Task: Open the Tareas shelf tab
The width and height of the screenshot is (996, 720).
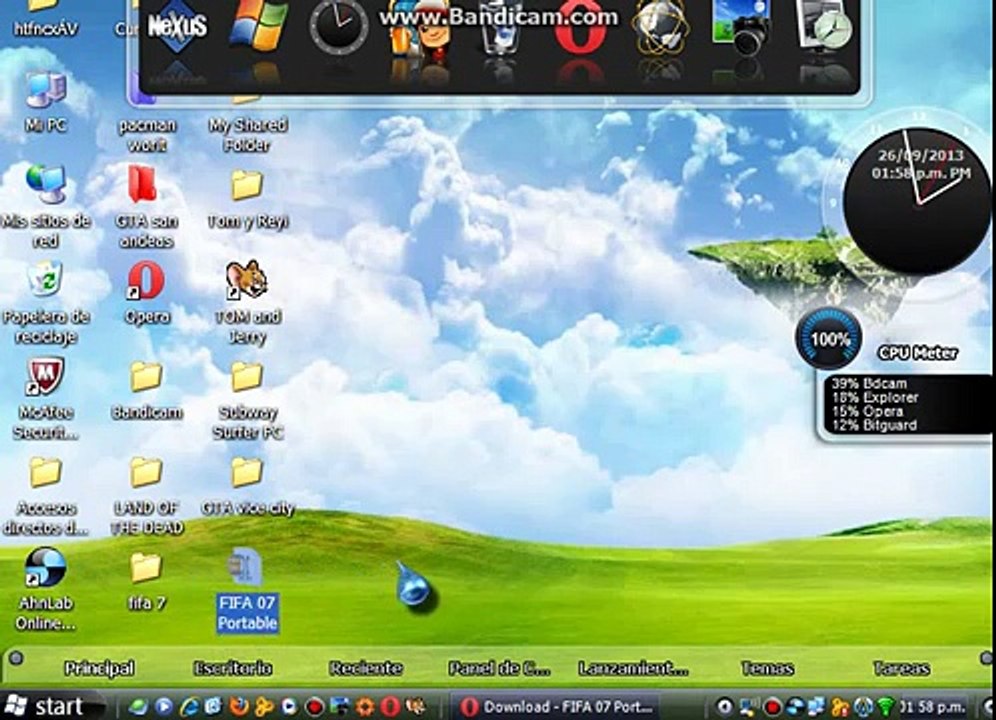Action: click(901, 668)
